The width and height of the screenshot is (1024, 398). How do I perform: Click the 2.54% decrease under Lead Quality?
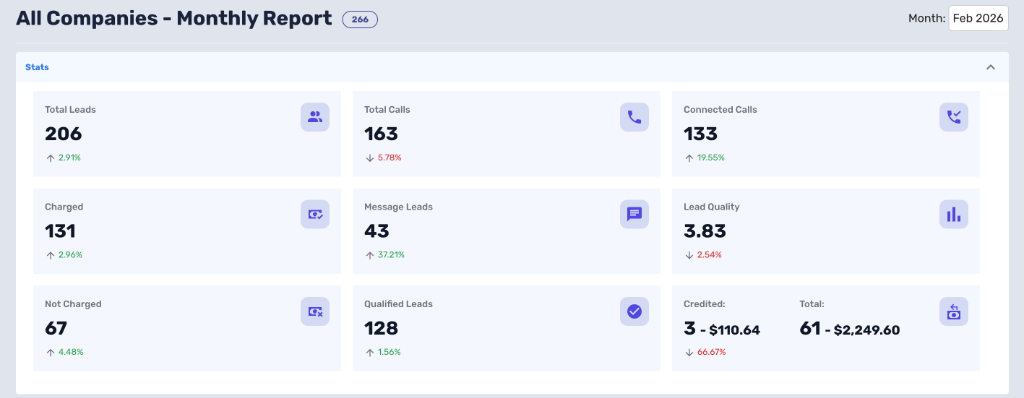709,255
